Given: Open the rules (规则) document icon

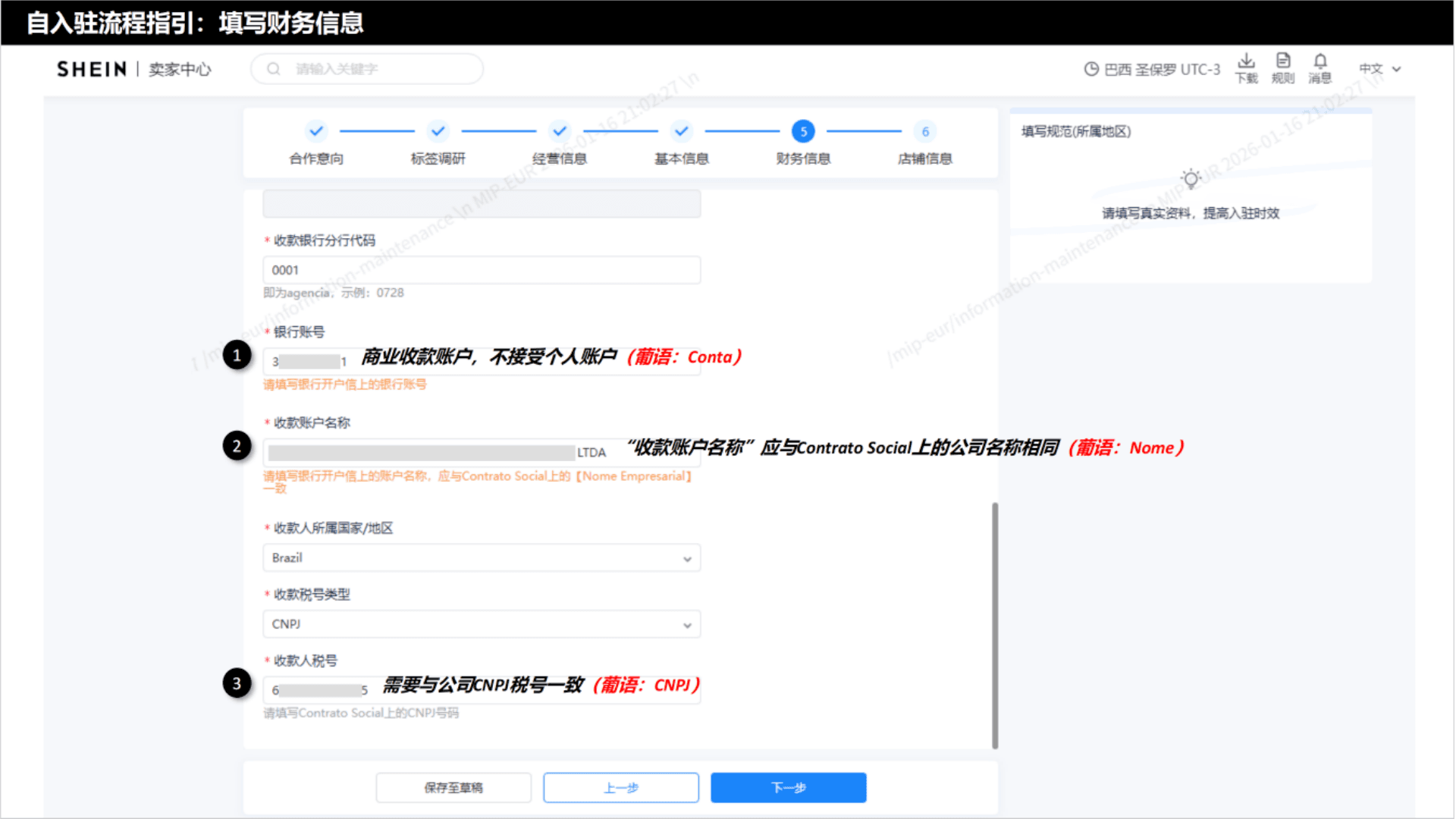Looking at the screenshot, I should point(1283,61).
